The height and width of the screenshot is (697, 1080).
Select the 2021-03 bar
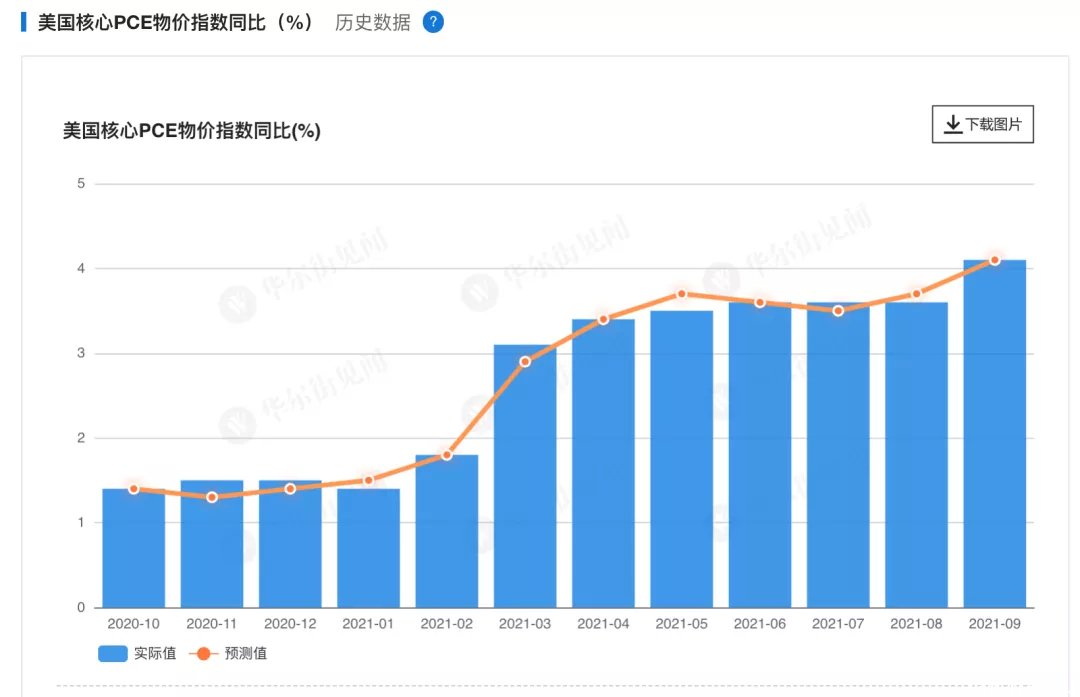pos(525,476)
